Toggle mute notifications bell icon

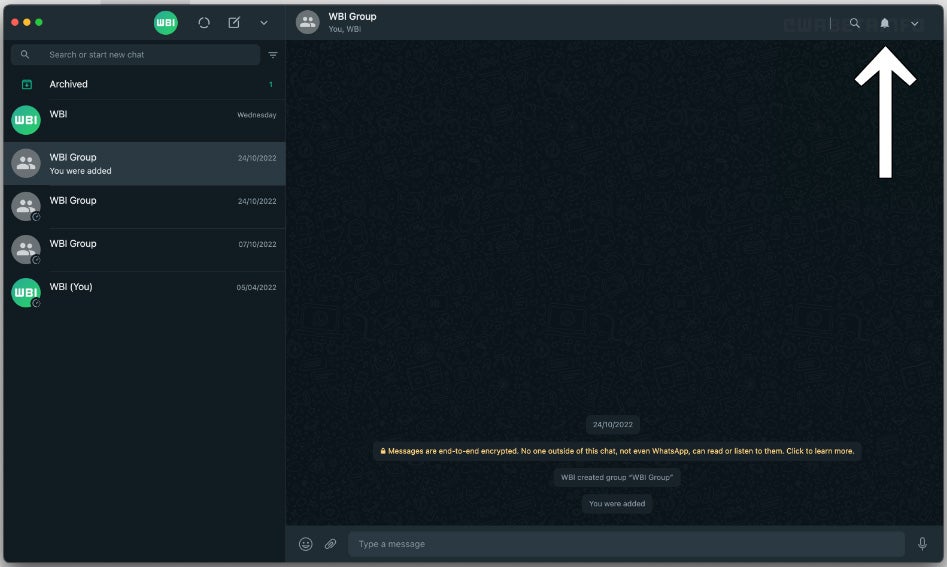coord(884,23)
